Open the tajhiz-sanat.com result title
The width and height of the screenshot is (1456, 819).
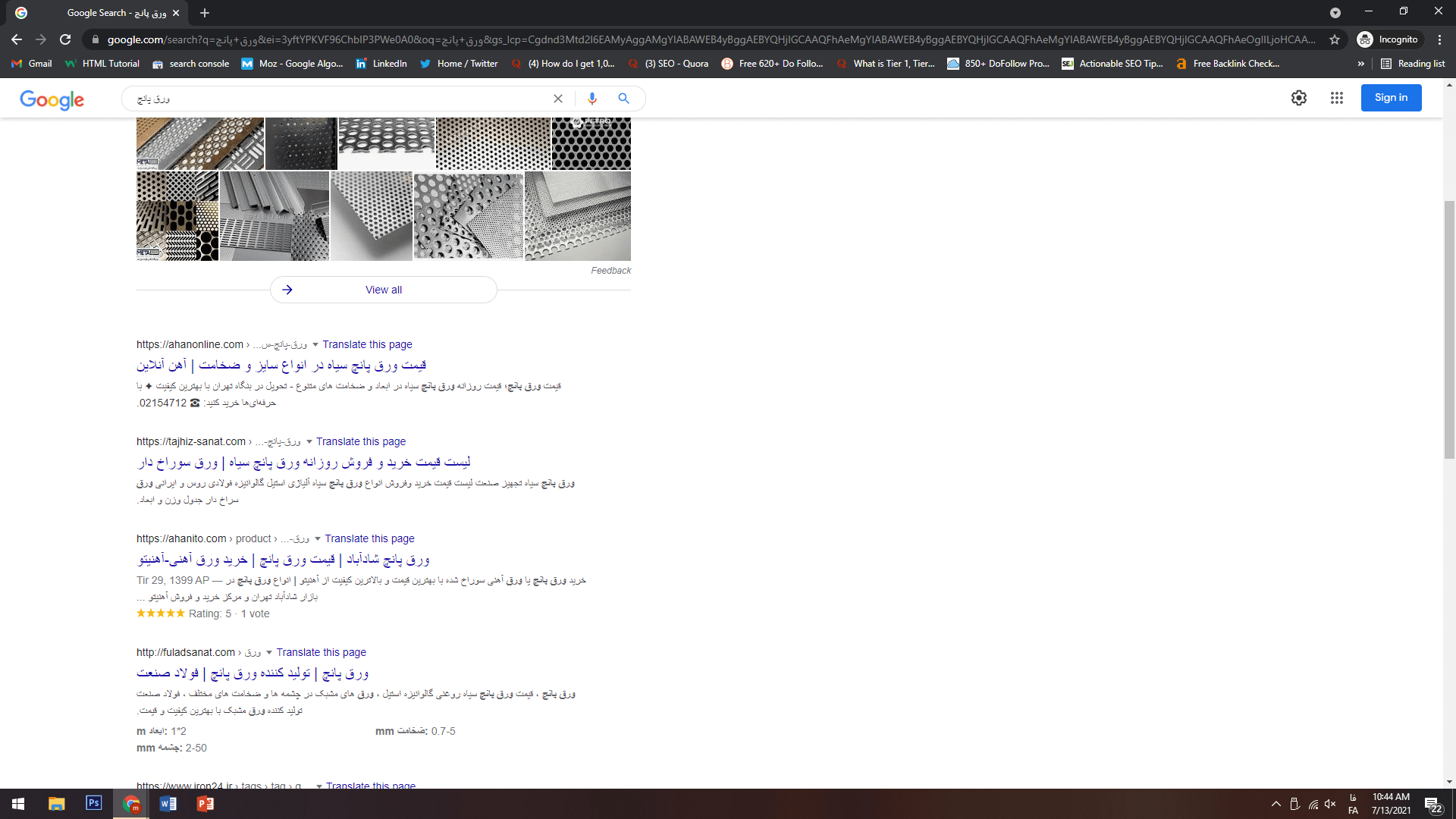pos(304,463)
